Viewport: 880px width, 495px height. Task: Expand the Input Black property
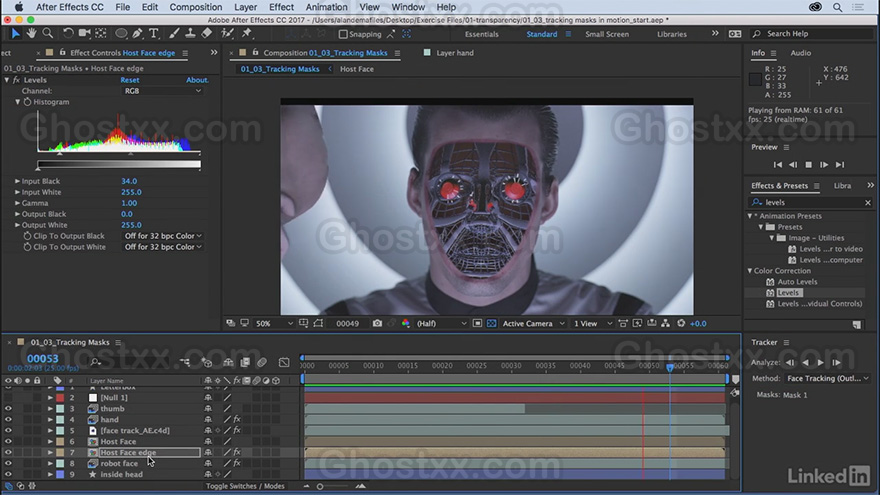[x=17, y=181]
